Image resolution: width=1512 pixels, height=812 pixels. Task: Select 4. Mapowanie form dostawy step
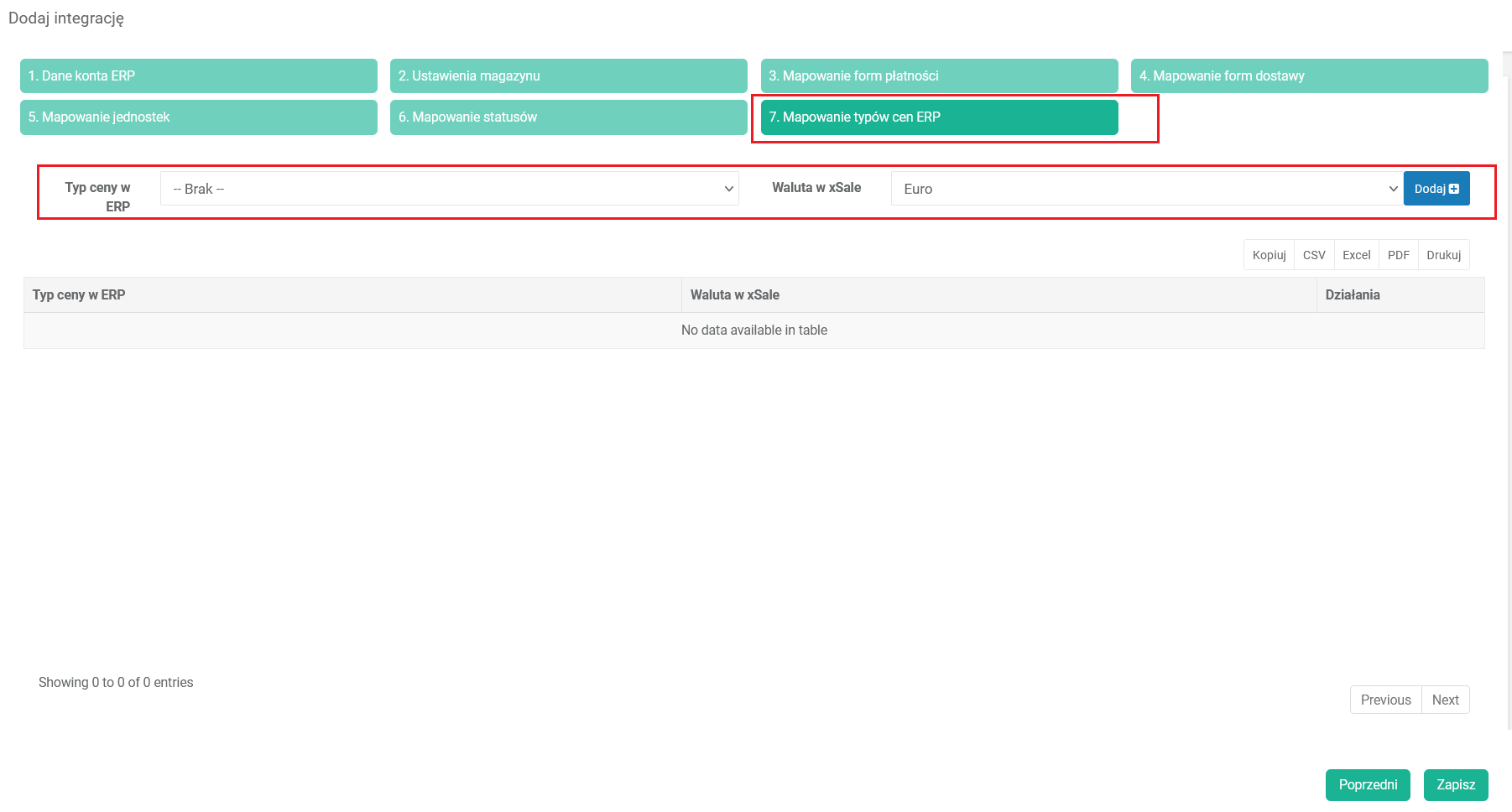click(1309, 75)
